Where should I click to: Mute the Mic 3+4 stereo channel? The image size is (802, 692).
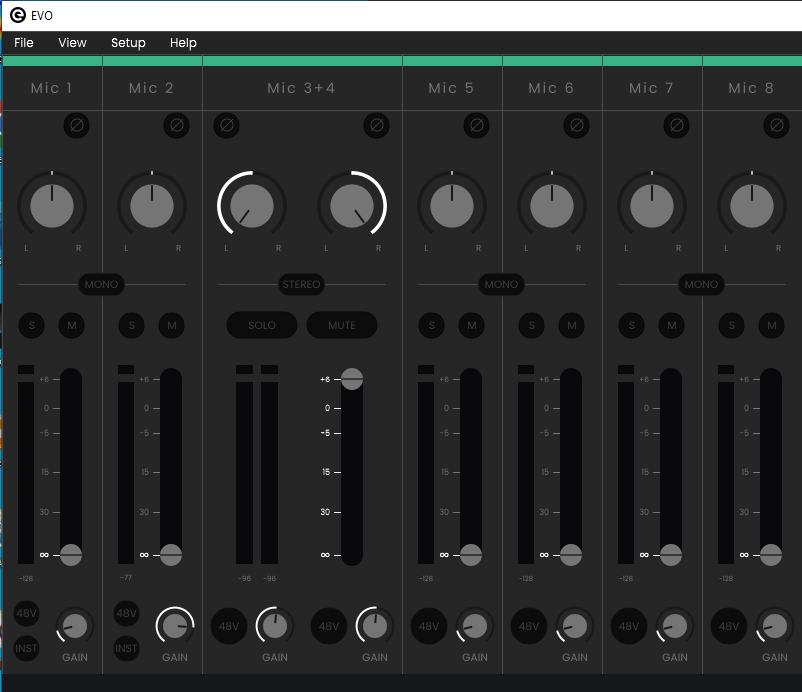(342, 325)
